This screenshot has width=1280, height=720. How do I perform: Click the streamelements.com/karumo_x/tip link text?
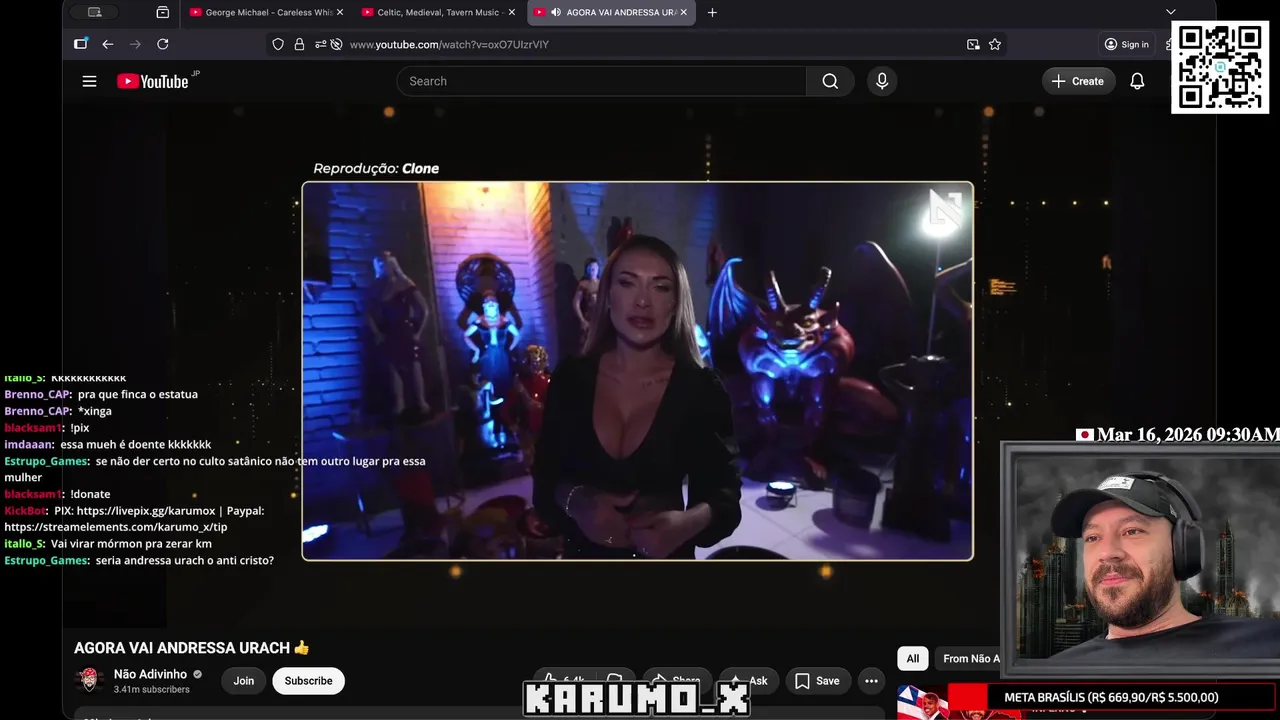[x=116, y=527]
